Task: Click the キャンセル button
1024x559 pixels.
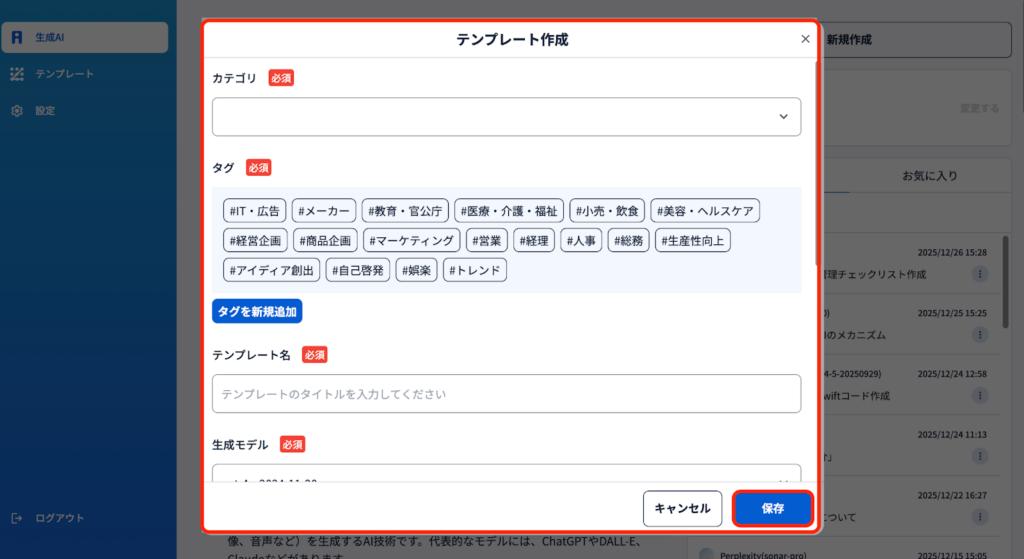Action: 682,508
